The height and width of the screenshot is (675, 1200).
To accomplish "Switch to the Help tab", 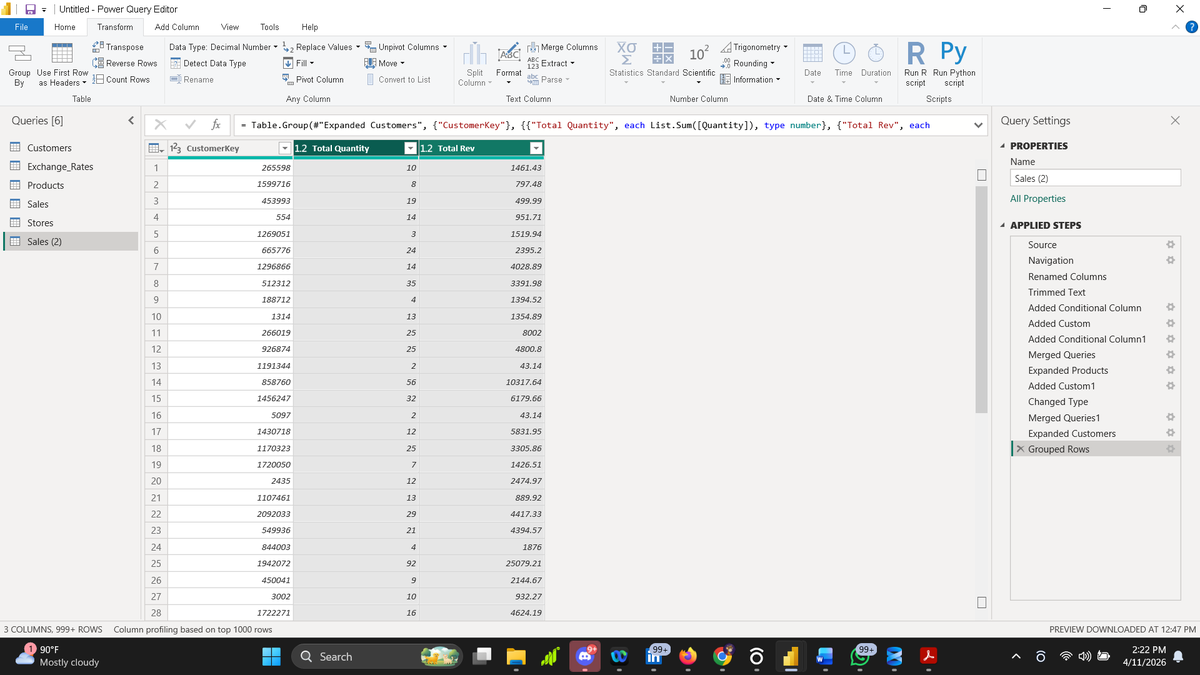I will point(309,27).
